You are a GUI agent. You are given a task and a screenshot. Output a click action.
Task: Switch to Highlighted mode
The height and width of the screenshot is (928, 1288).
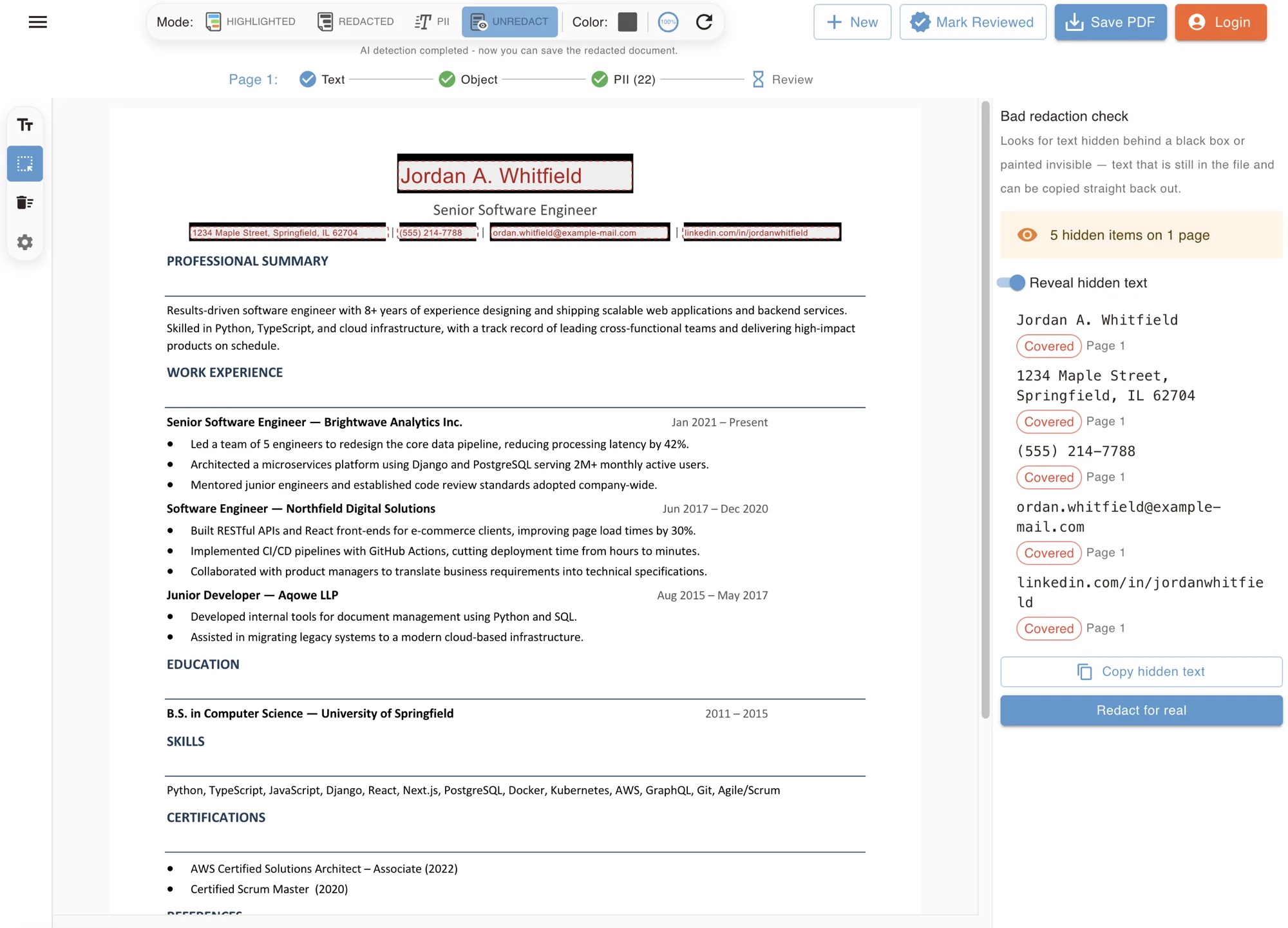(251, 22)
